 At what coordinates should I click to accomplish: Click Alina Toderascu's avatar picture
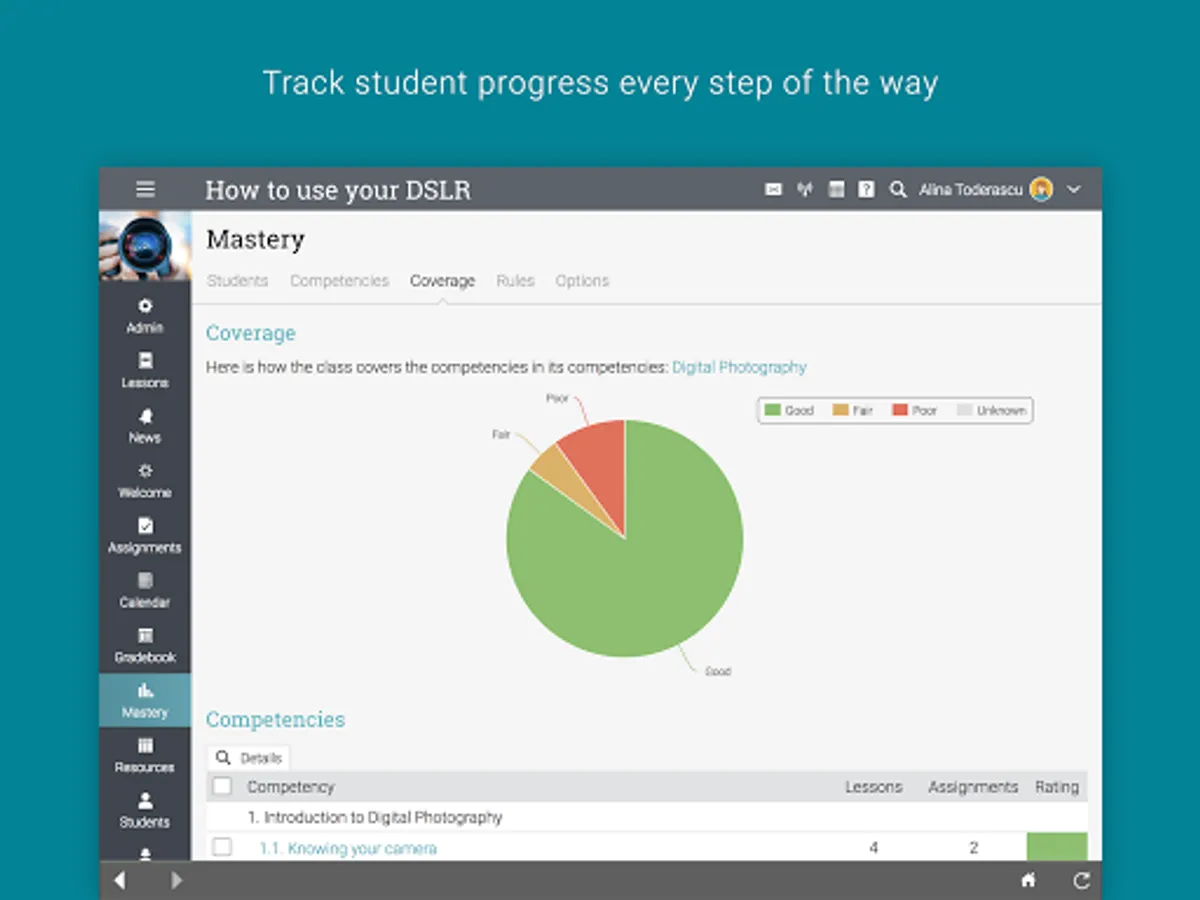(1042, 189)
